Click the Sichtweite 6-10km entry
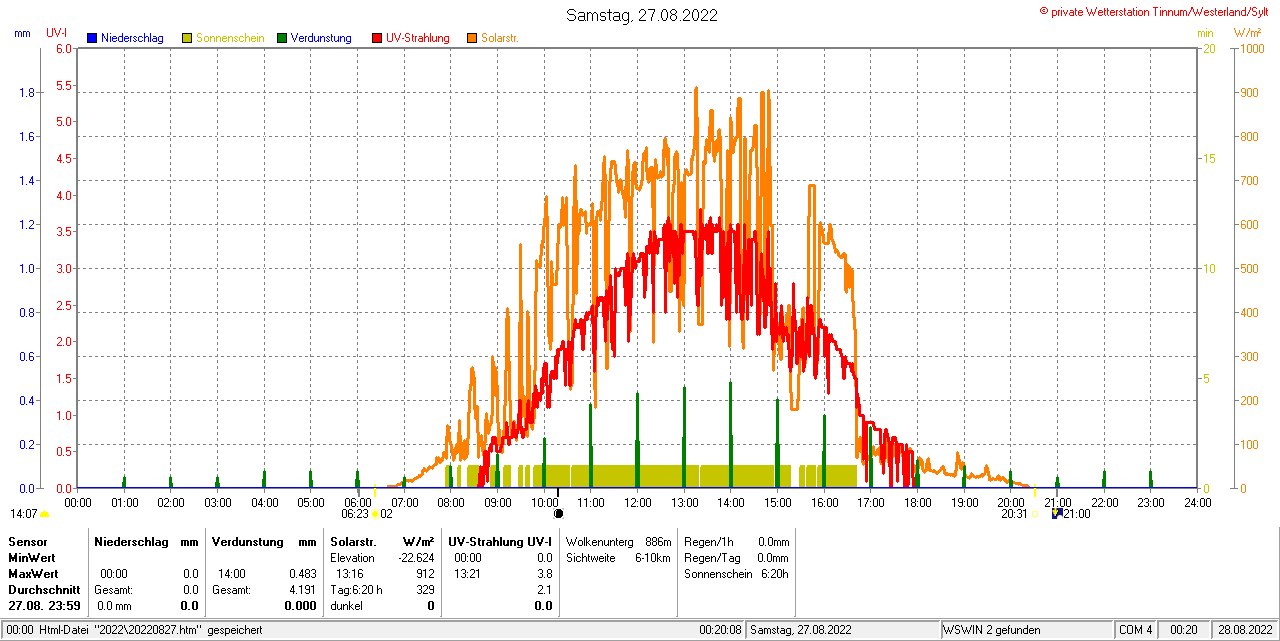Image resolution: width=1280 pixels, height=641 pixels. click(x=618, y=558)
